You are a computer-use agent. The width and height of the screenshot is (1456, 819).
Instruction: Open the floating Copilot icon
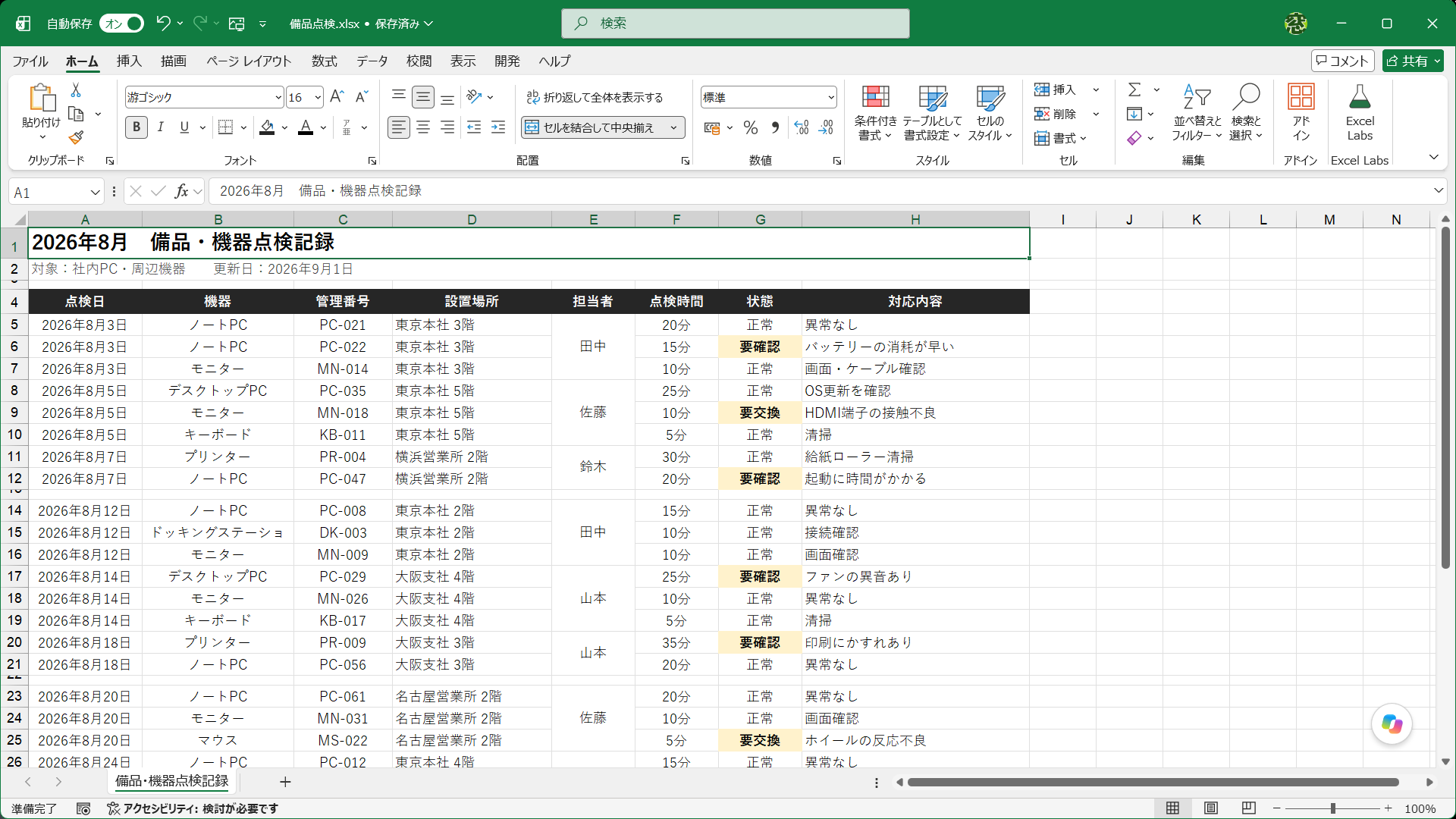pyautogui.click(x=1392, y=724)
